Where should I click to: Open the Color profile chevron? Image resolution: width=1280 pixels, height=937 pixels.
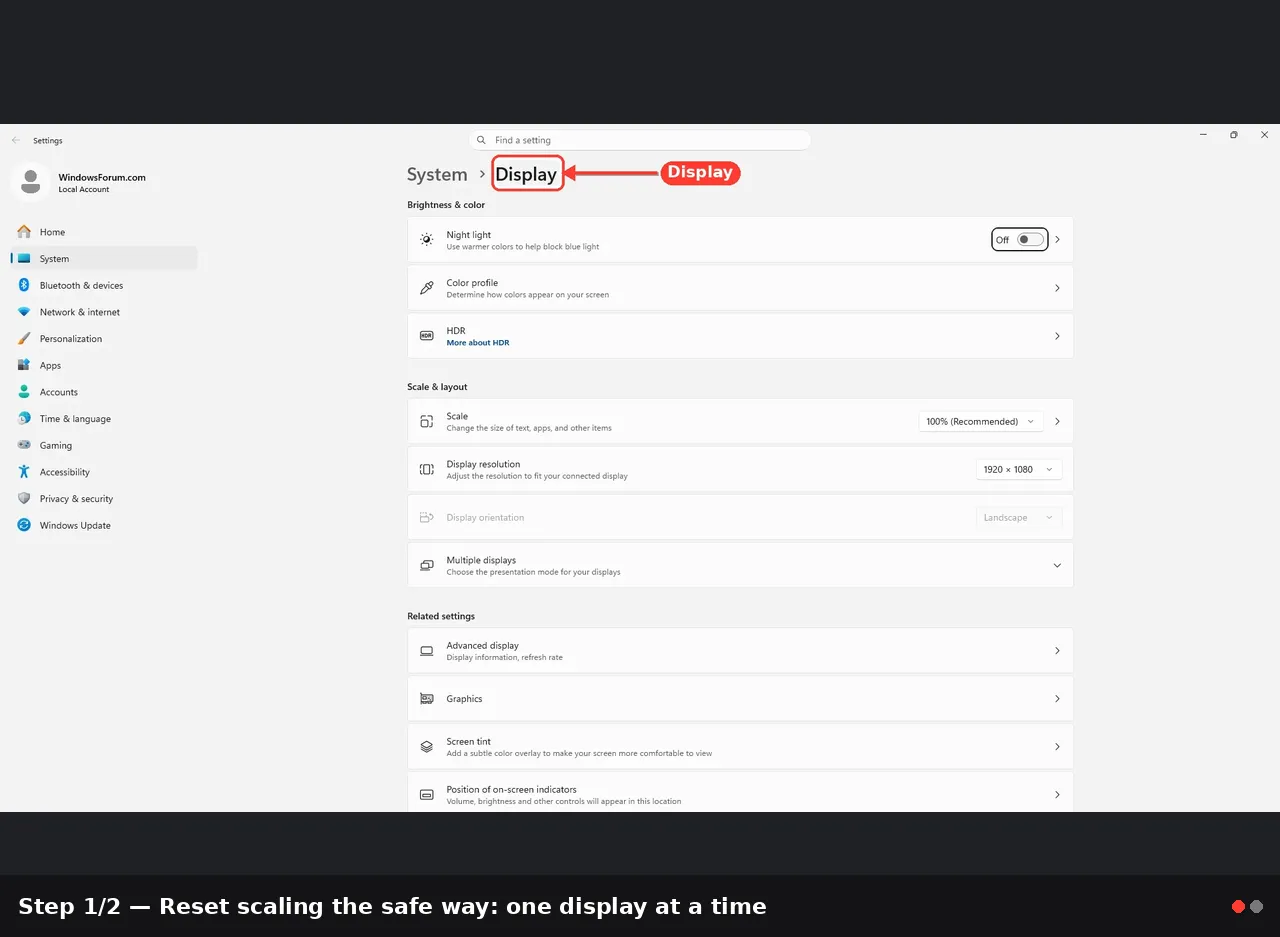1058,288
